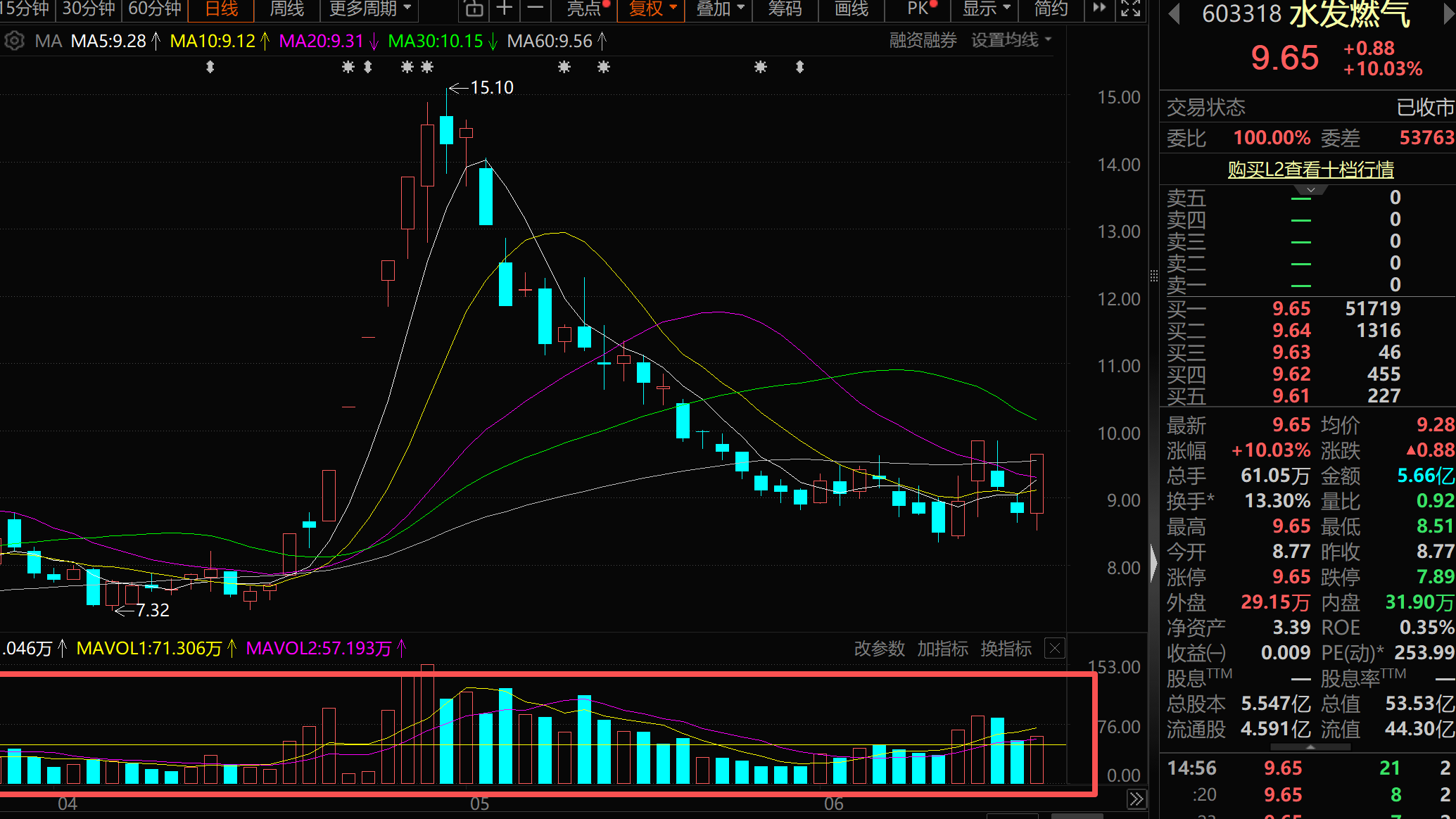Expand order book chevron under L2 link
Viewport: 1456px width, 819px height.
pyautogui.click(x=1310, y=190)
